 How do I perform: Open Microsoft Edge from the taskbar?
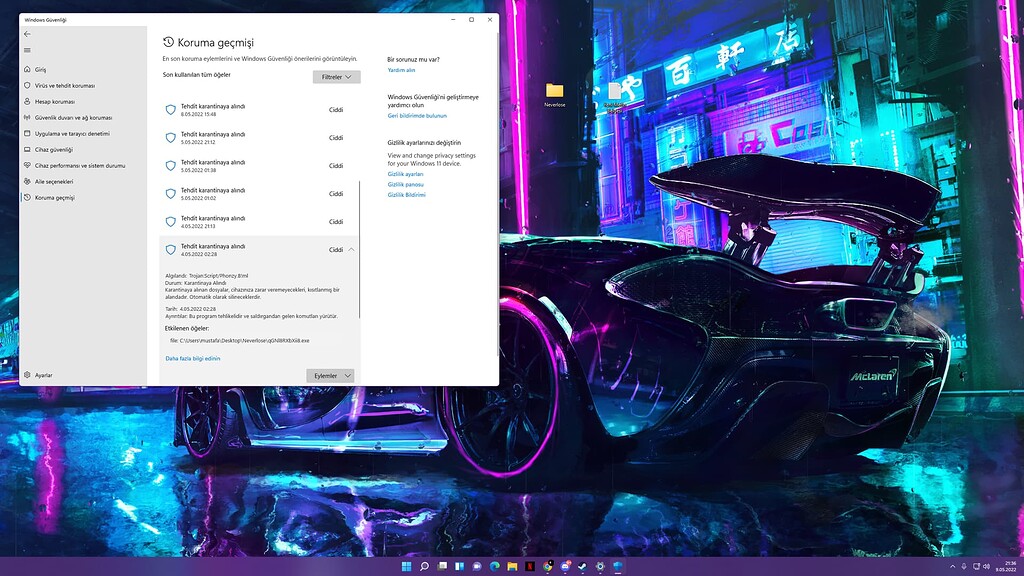coord(495,565)
